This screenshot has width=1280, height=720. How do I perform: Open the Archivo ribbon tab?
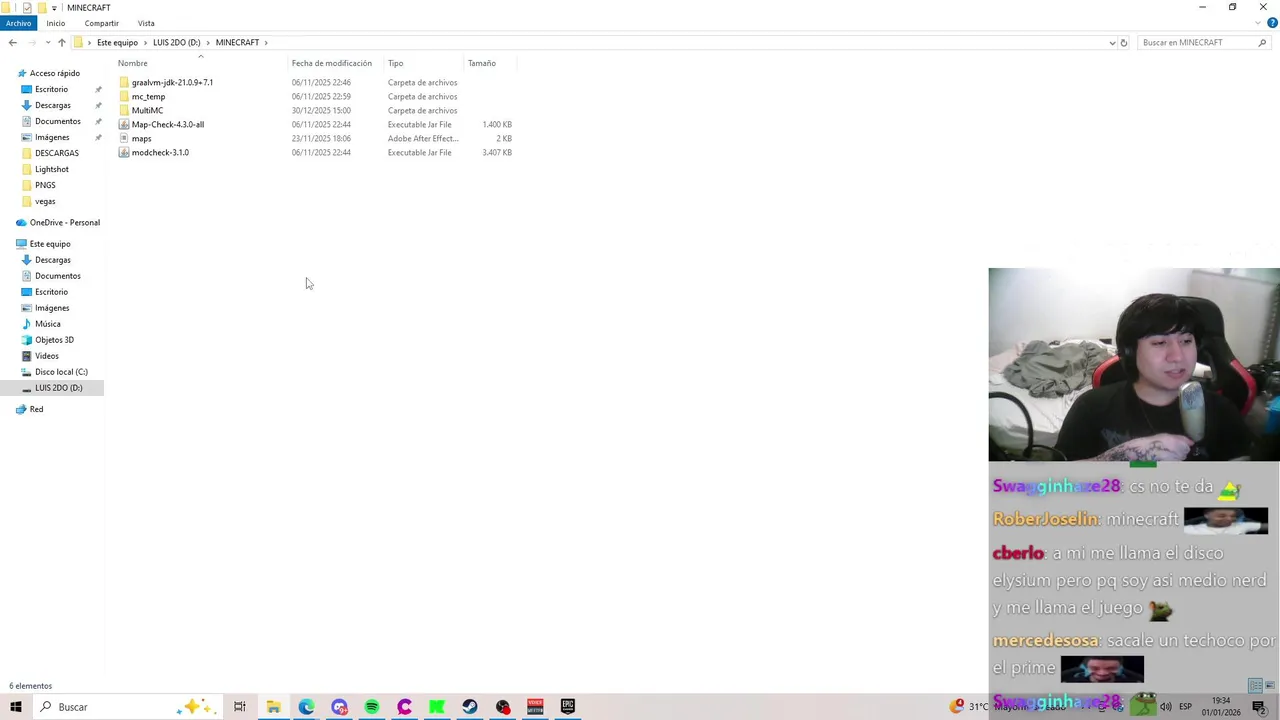(18, 23)
